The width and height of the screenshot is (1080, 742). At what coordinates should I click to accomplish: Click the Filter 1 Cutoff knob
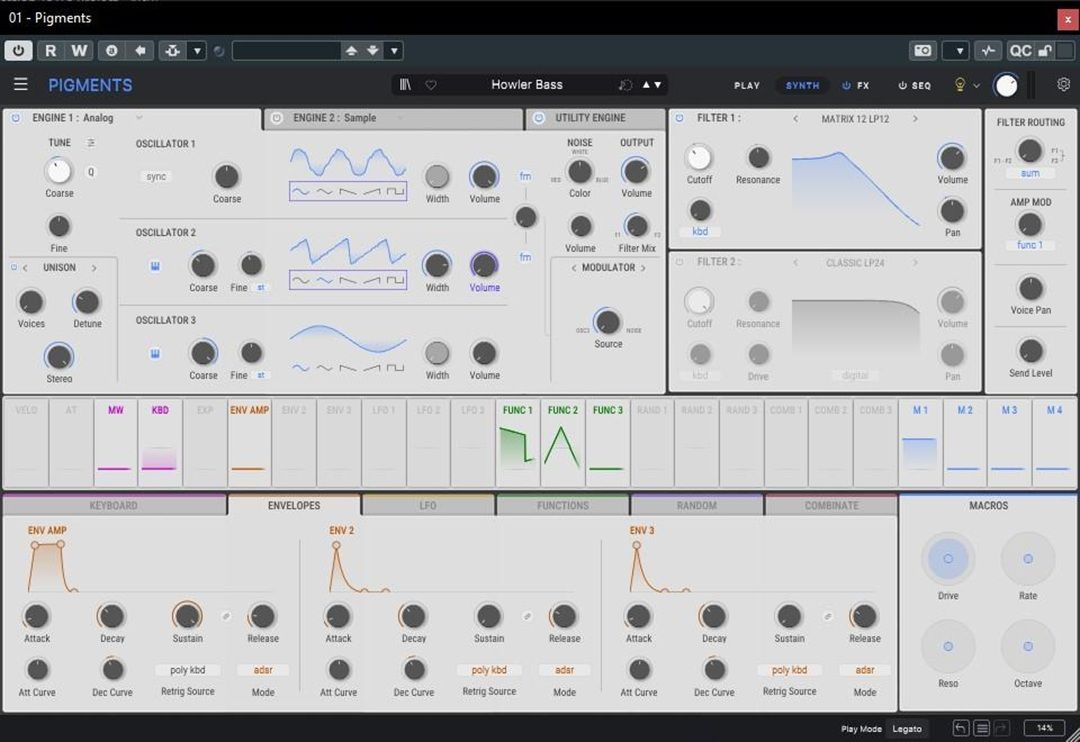pyautogui.click(x=699, y=157)
